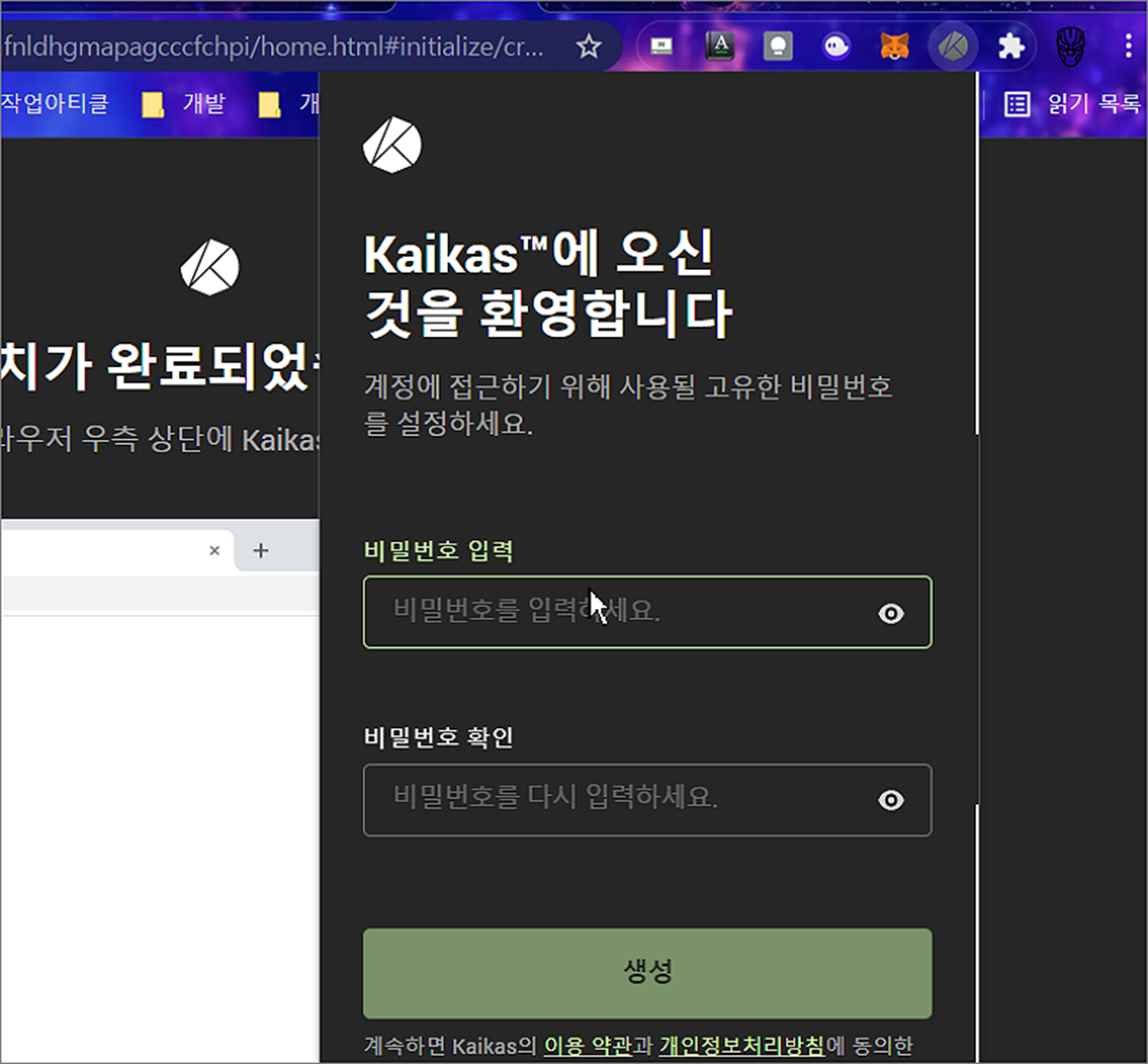Open the 작업아티클 bookmark folder
Viewport: 1148px width, 1064px height.
point(55,103)
